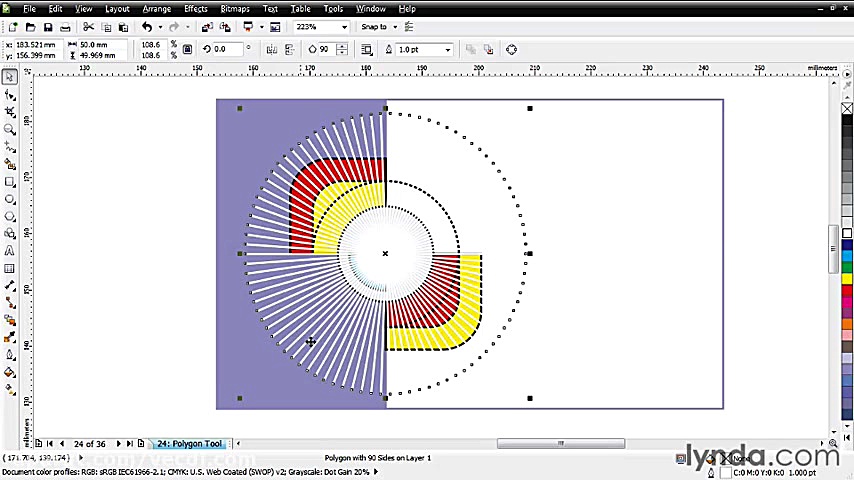Choose the Crop tool in toolbox
The width and height of the screenshot is (854, 480).
pyautogui.click(x=10, y=112)
